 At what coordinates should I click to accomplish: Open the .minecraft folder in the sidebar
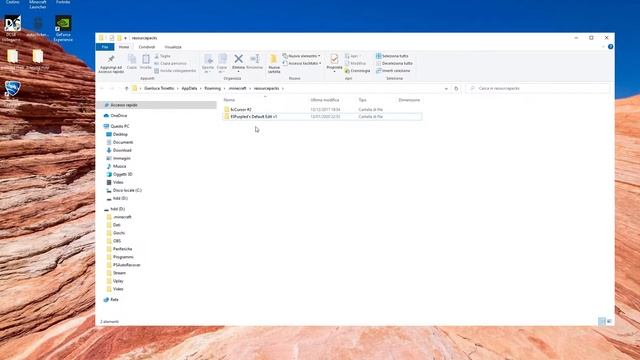pyautogui.click(x=122, y=217)
